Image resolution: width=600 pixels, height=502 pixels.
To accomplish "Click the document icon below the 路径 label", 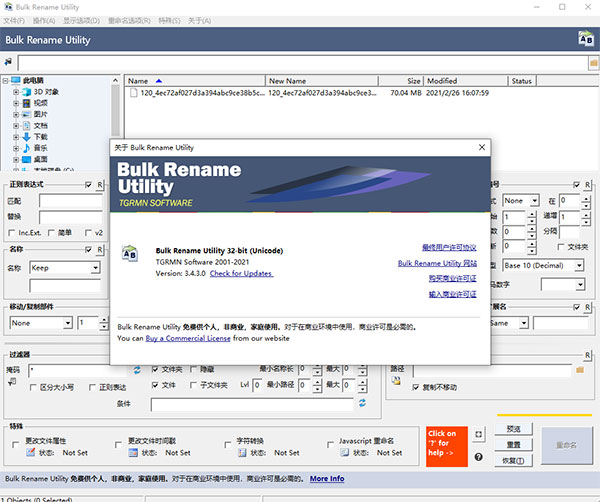I will coord(396,380).
